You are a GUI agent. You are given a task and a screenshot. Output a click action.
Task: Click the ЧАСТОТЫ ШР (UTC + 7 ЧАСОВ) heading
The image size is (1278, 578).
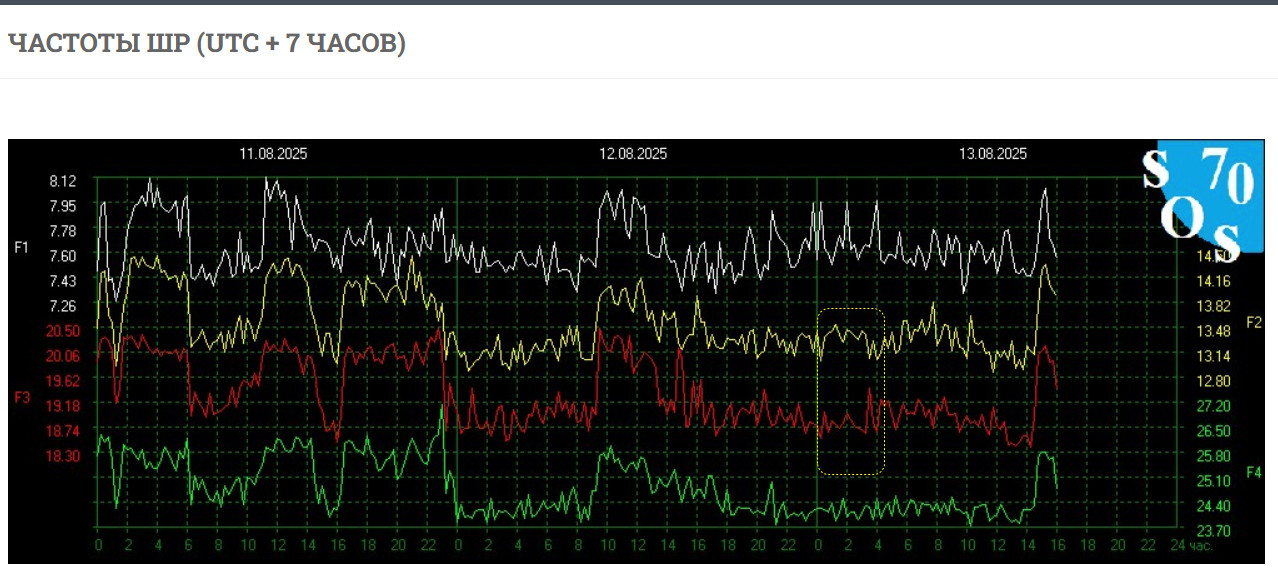[207, 44]
